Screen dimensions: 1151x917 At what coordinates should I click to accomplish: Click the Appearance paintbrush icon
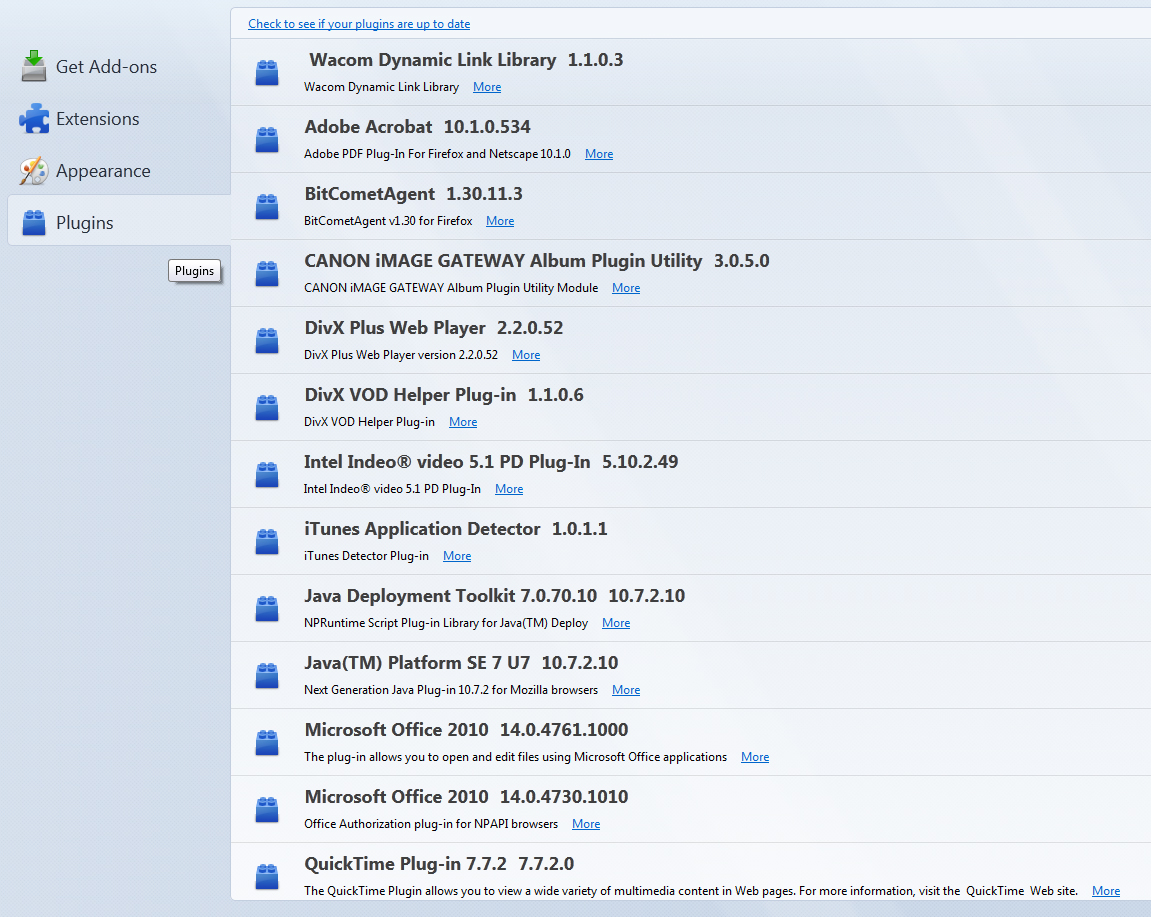(34, 170)
